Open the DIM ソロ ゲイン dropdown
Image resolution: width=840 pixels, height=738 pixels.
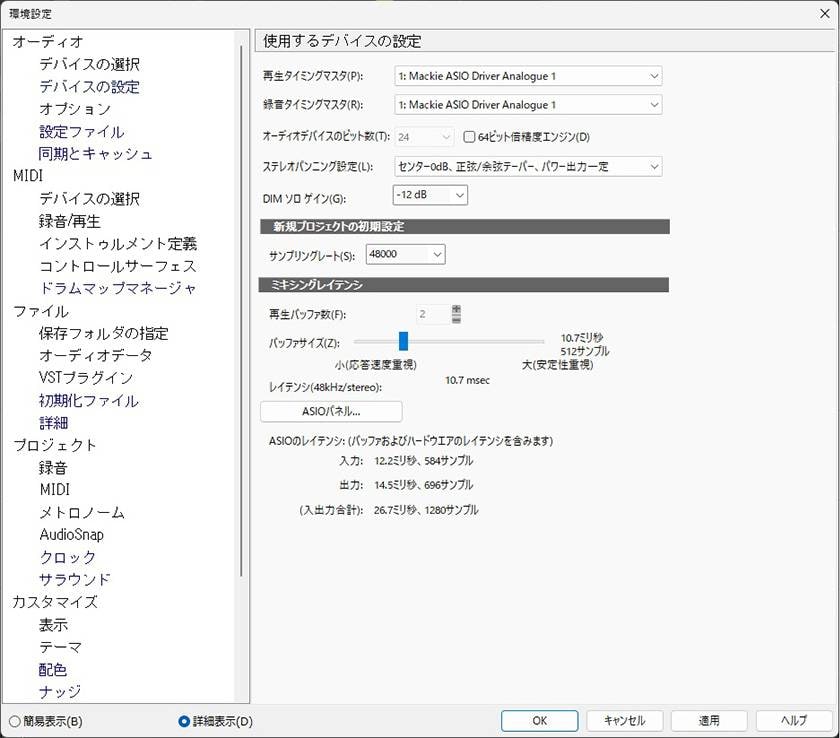click(430, 195)
